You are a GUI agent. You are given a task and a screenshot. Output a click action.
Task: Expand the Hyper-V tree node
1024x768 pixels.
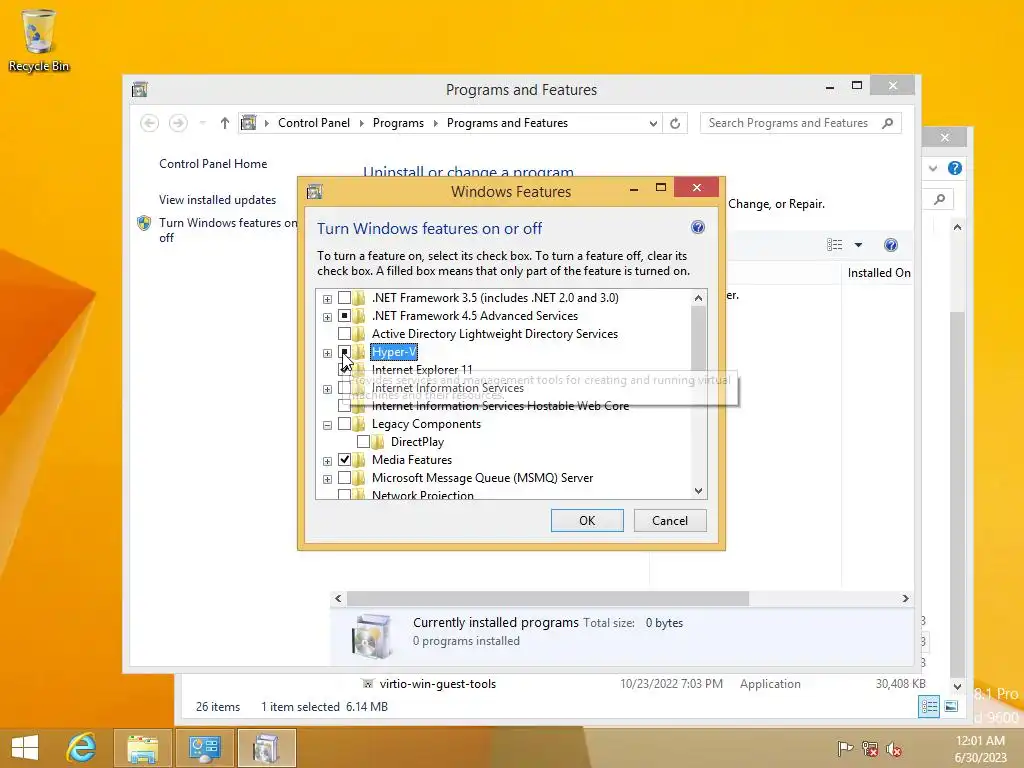(x=327, y=353)
